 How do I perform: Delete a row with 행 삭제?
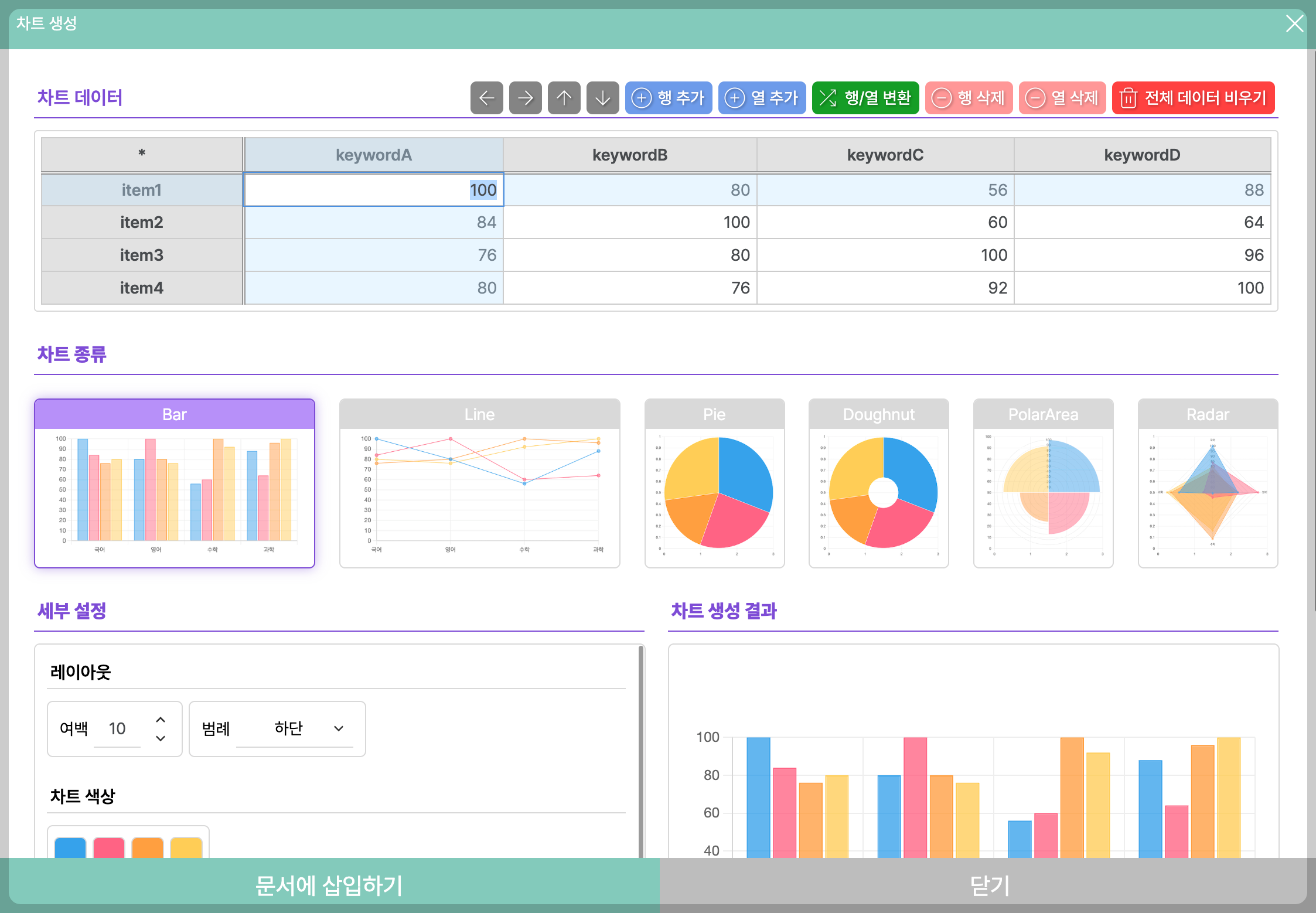pos(969,98)
